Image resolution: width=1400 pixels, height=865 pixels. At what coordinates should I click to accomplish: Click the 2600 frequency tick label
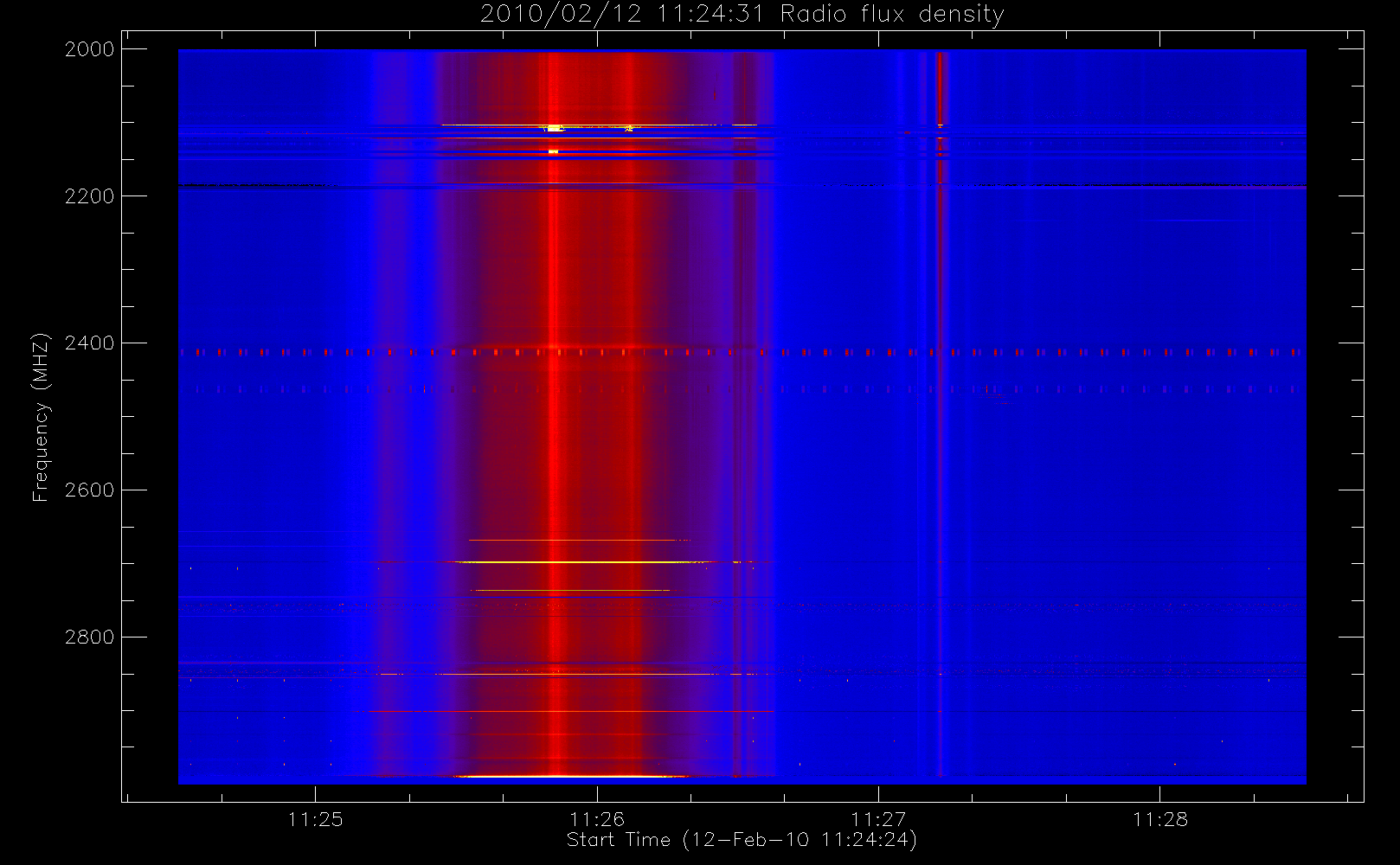coord(90,490)
